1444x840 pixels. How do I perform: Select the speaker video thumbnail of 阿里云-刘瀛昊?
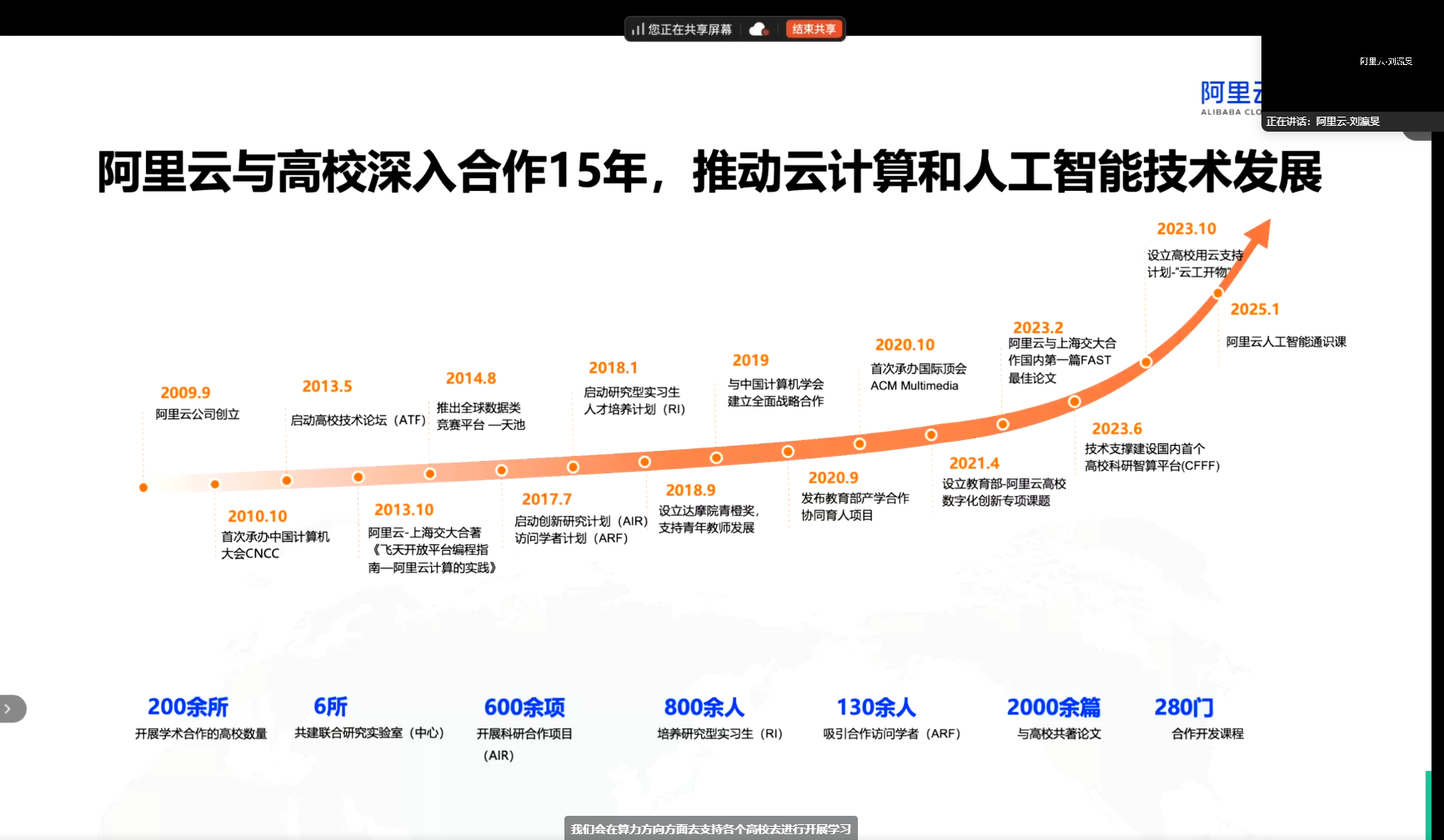pos(1351,73)
